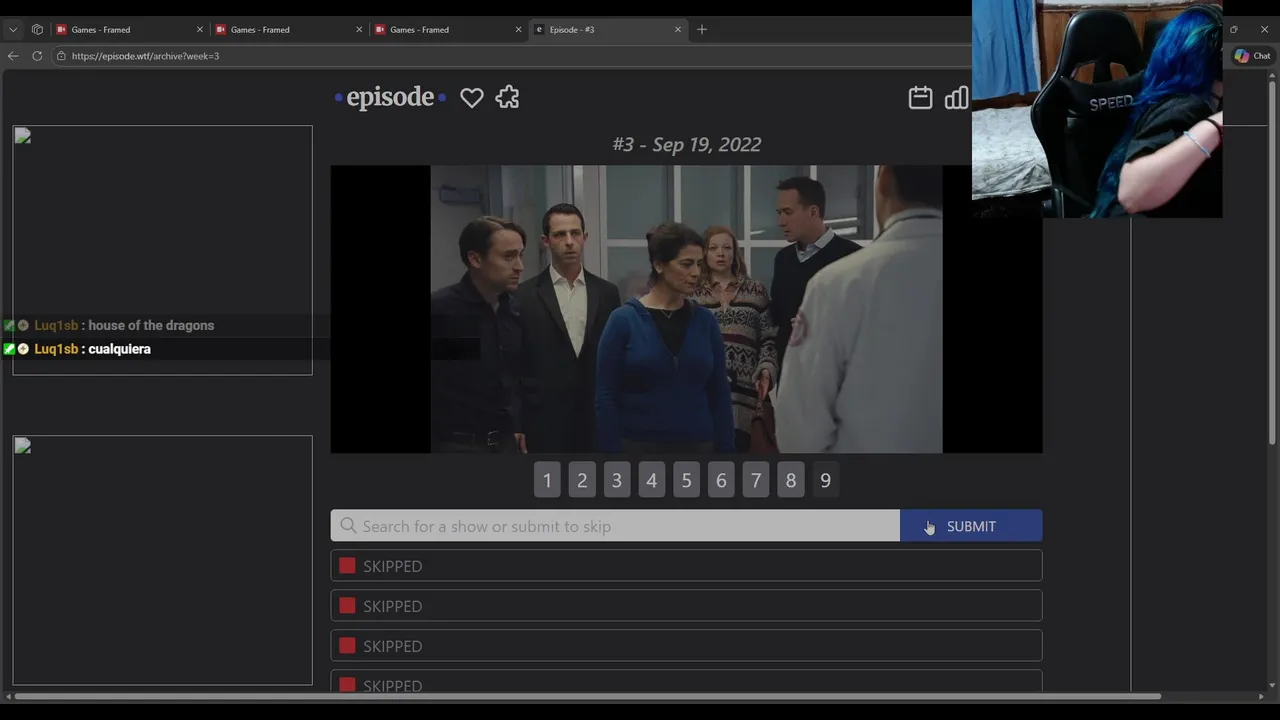Close the first Games - Framed tab
Screen dimensions: 1280x720
click(x=200, y=29)
